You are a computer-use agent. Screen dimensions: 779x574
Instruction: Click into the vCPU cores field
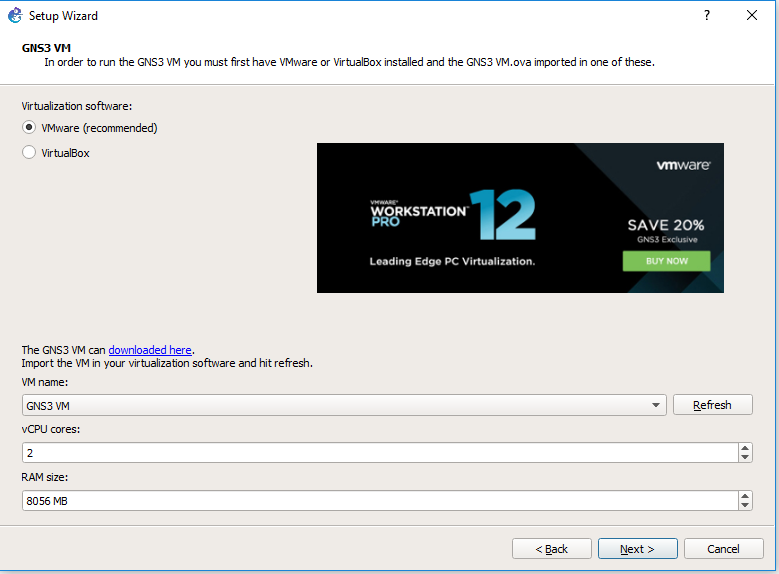(x=380, y=453)
